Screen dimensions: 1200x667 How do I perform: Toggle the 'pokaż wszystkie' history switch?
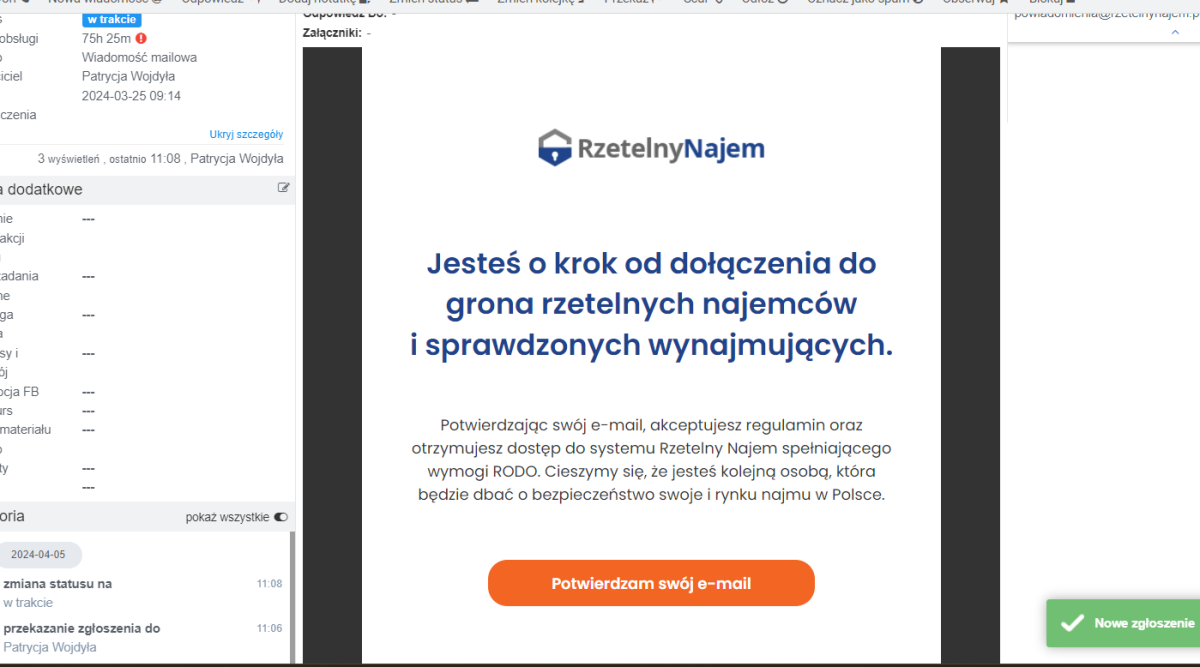tap(280, 517)
